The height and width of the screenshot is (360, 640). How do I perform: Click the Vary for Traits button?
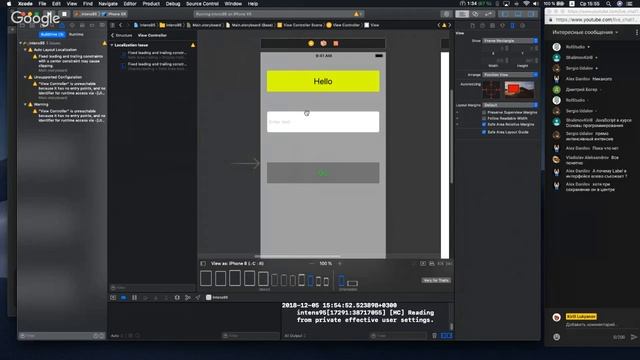pos(436,280)
